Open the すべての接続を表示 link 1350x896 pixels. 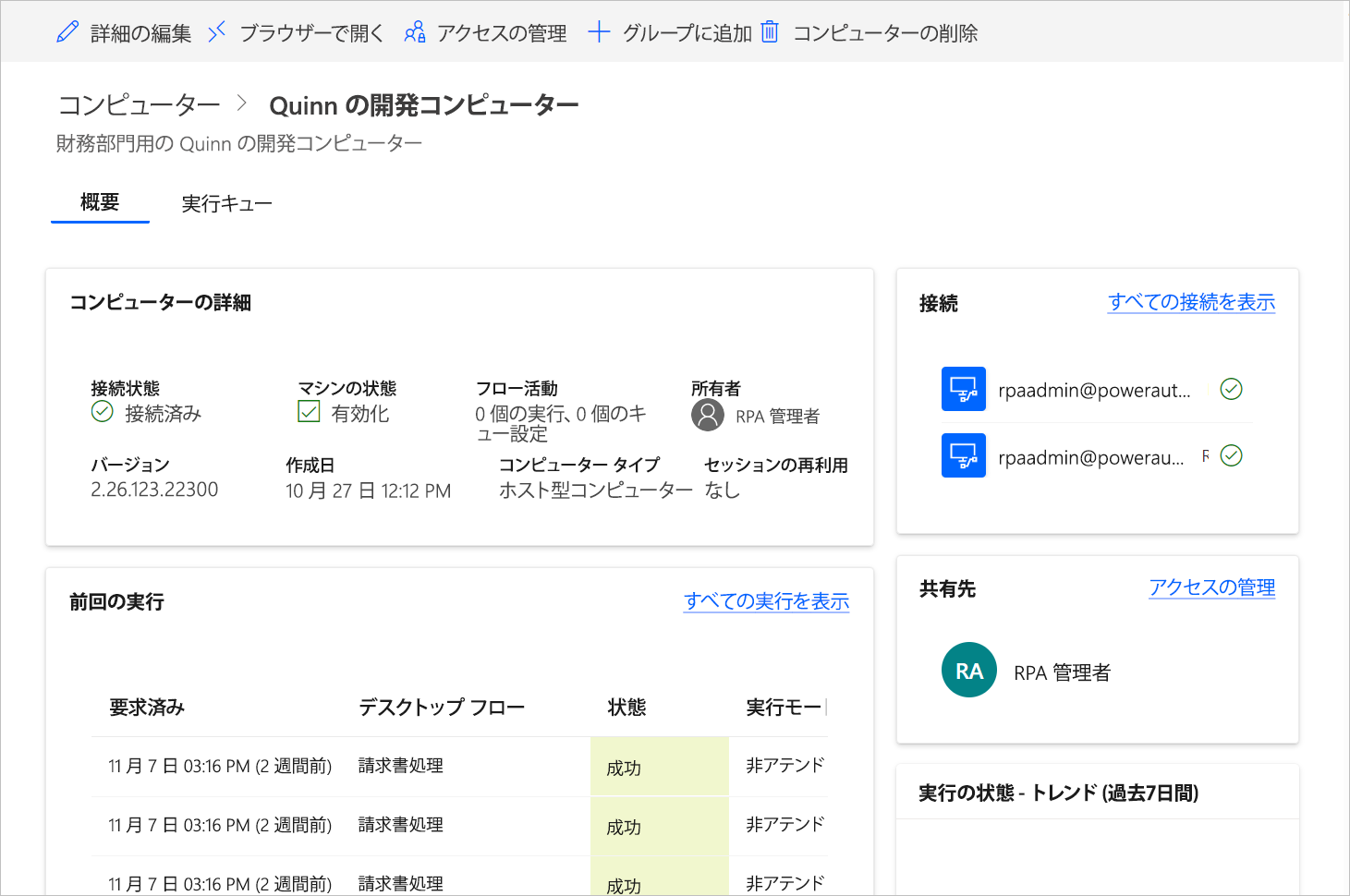click(1191, 302)
